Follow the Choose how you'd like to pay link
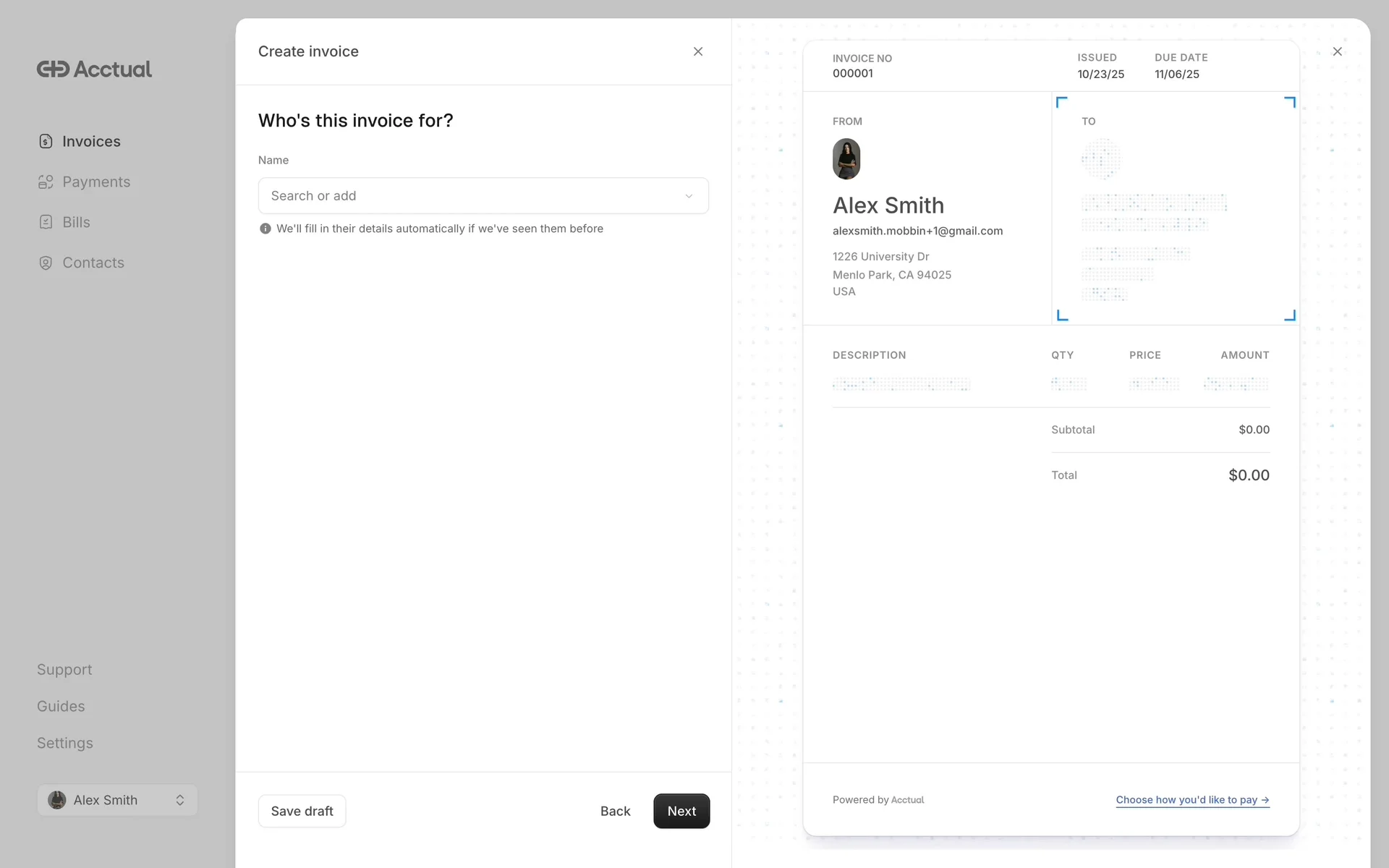 tap(1192, 800)
